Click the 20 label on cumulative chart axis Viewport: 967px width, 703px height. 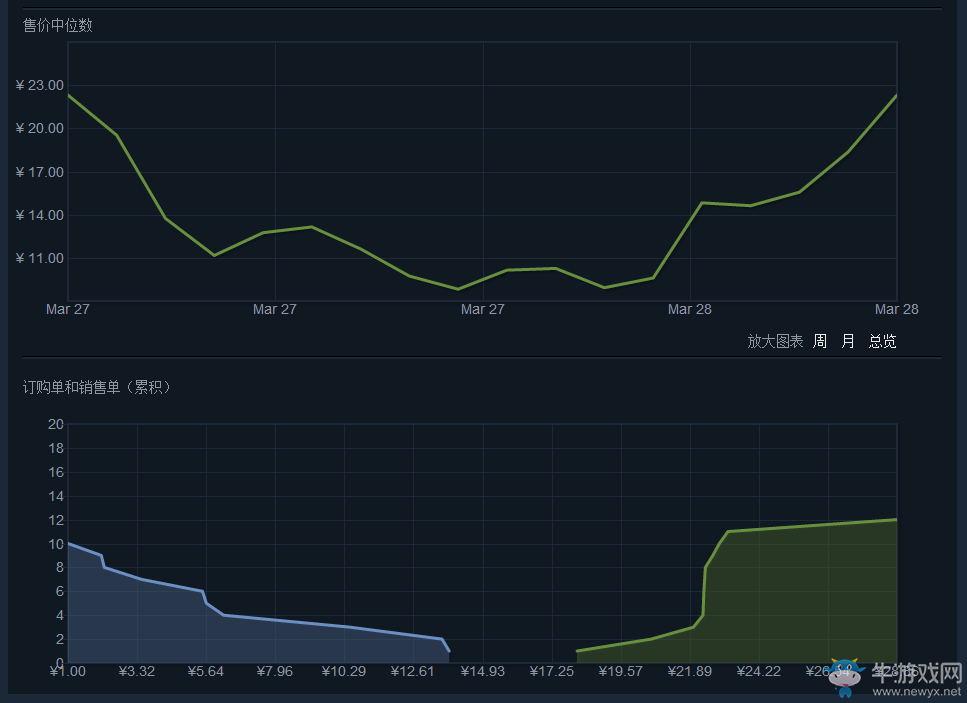pos(56,424)
